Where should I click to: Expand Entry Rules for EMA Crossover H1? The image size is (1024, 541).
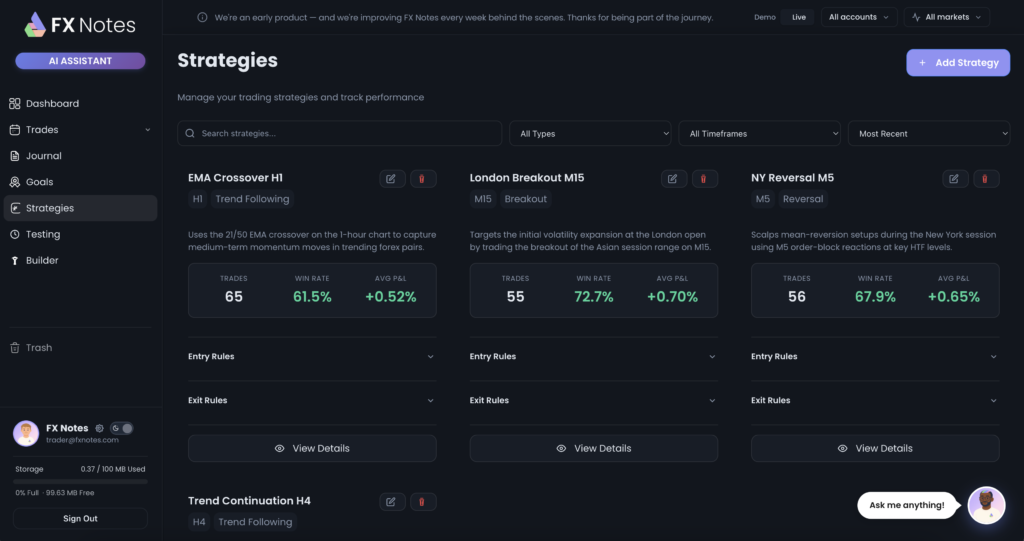pyautogui.click(x=312, y=357)
